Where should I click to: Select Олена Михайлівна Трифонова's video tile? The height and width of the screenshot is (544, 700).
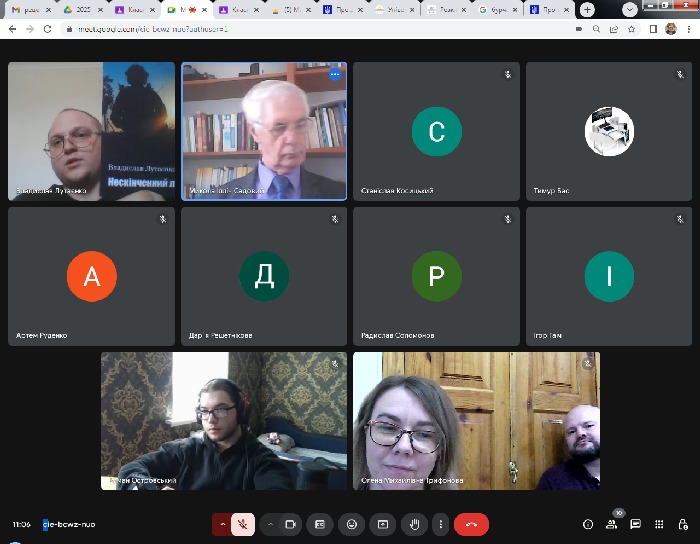coord(476,421)
